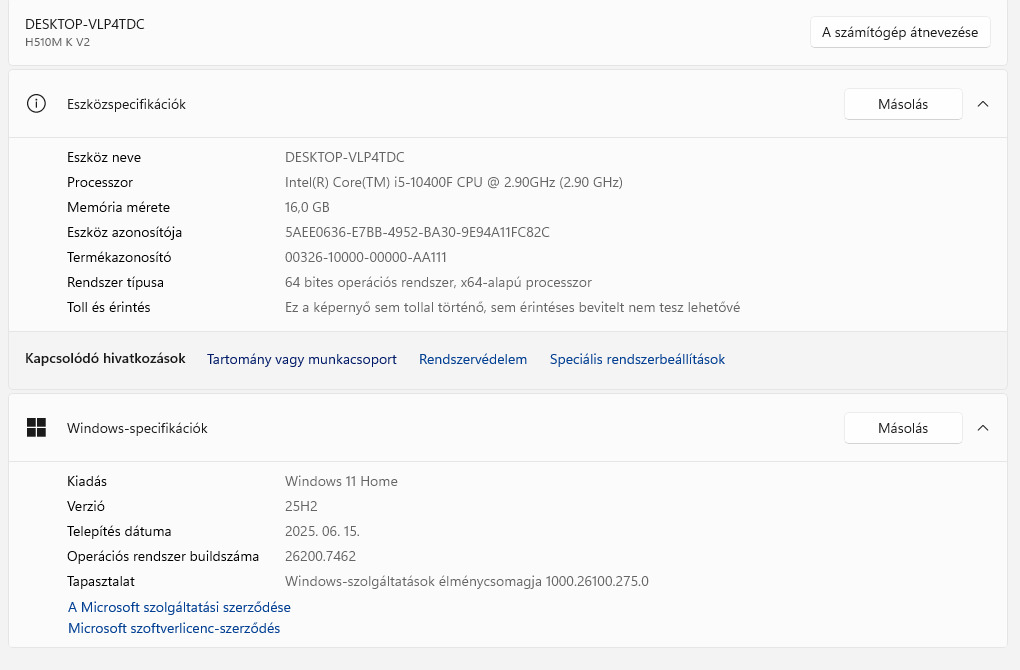Screen dimensions: 1020x670
Task: Click the build number 26200.7462 value
Action: point(320,556)
